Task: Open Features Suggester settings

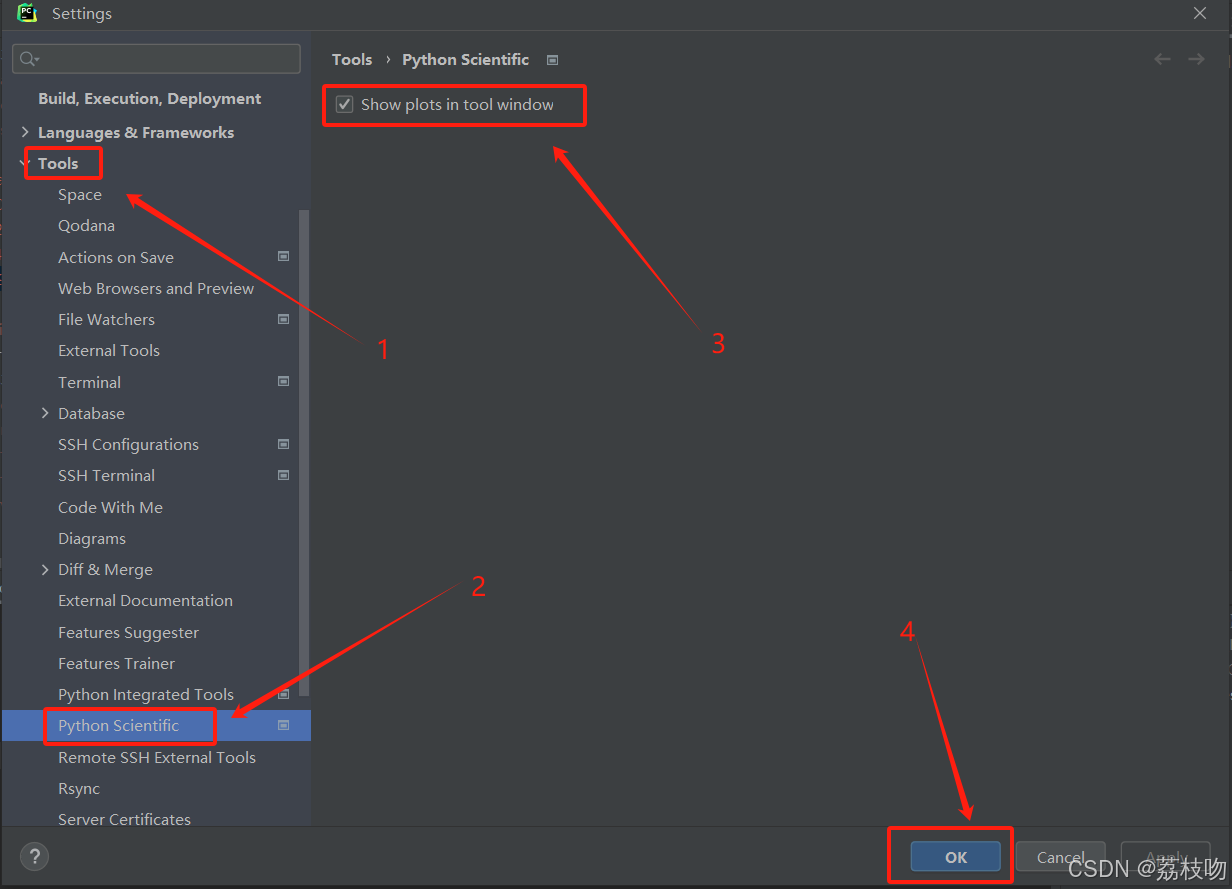Action: tap(128, 632)
